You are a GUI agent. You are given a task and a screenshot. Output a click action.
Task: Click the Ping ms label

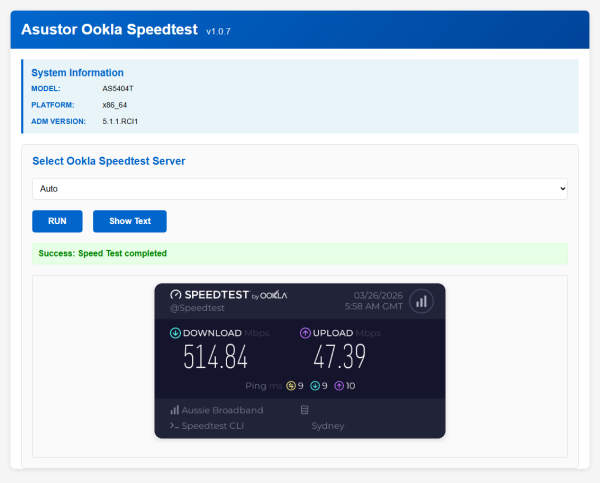[x=264, y=386]
